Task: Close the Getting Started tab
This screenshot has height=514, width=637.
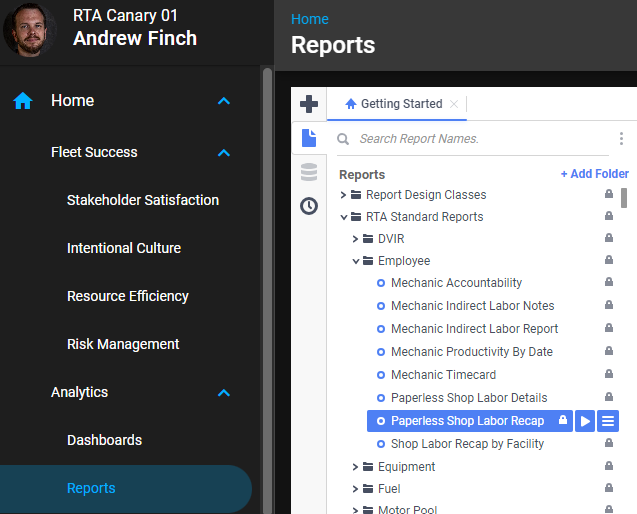Action: click(454, 104)
